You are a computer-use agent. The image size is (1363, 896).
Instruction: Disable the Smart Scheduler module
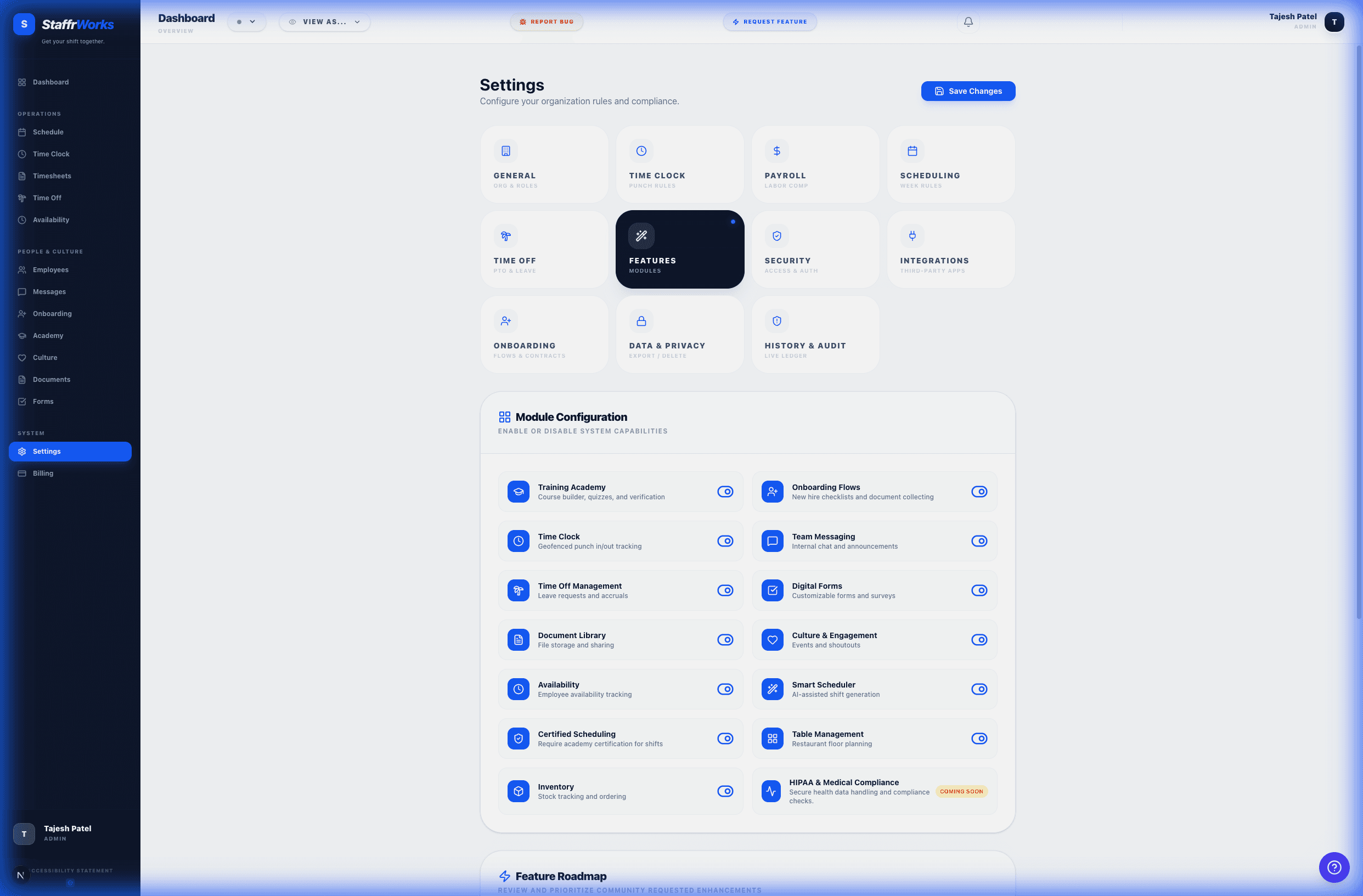click(x=979, y=689)
